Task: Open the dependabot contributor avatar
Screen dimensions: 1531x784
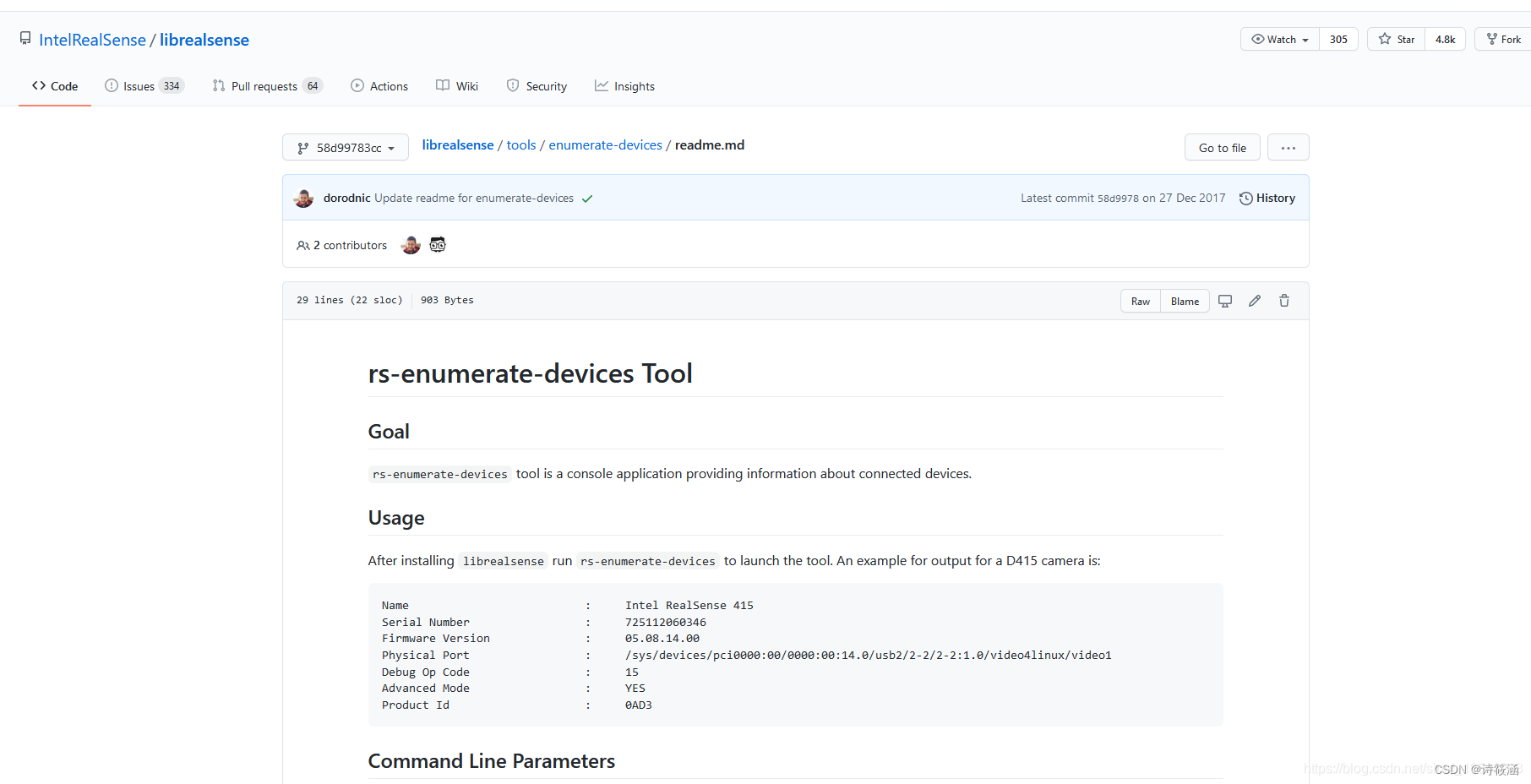Action: click(x=437, y=245)
